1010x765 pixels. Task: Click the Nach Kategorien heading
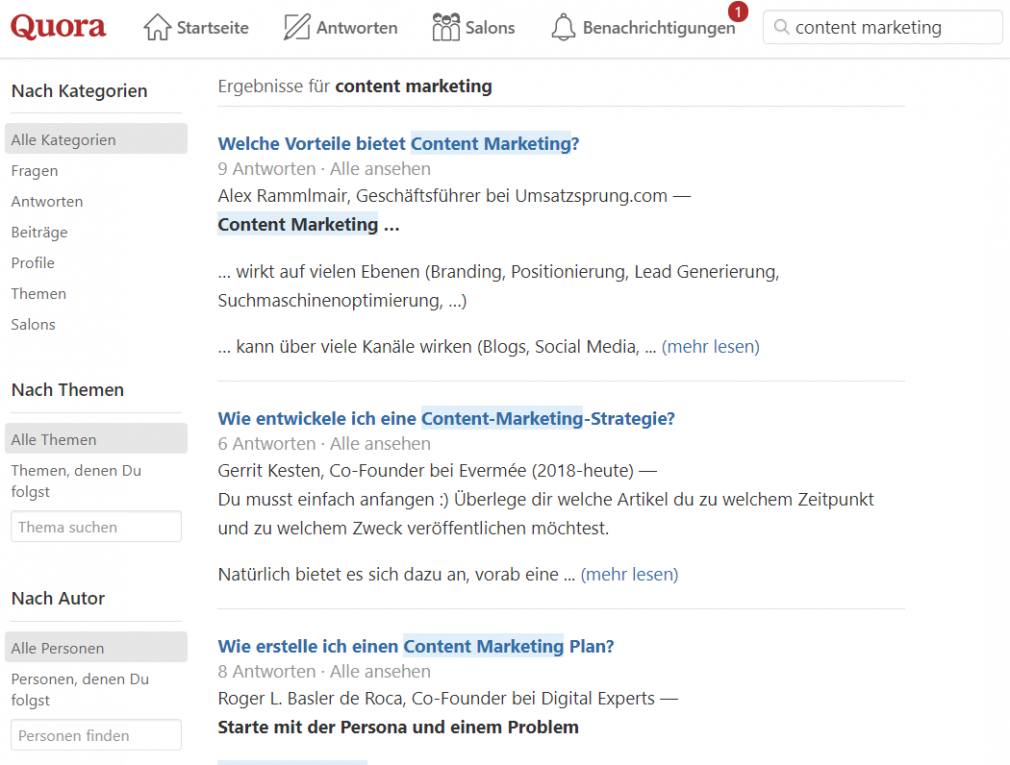point(79,91)
